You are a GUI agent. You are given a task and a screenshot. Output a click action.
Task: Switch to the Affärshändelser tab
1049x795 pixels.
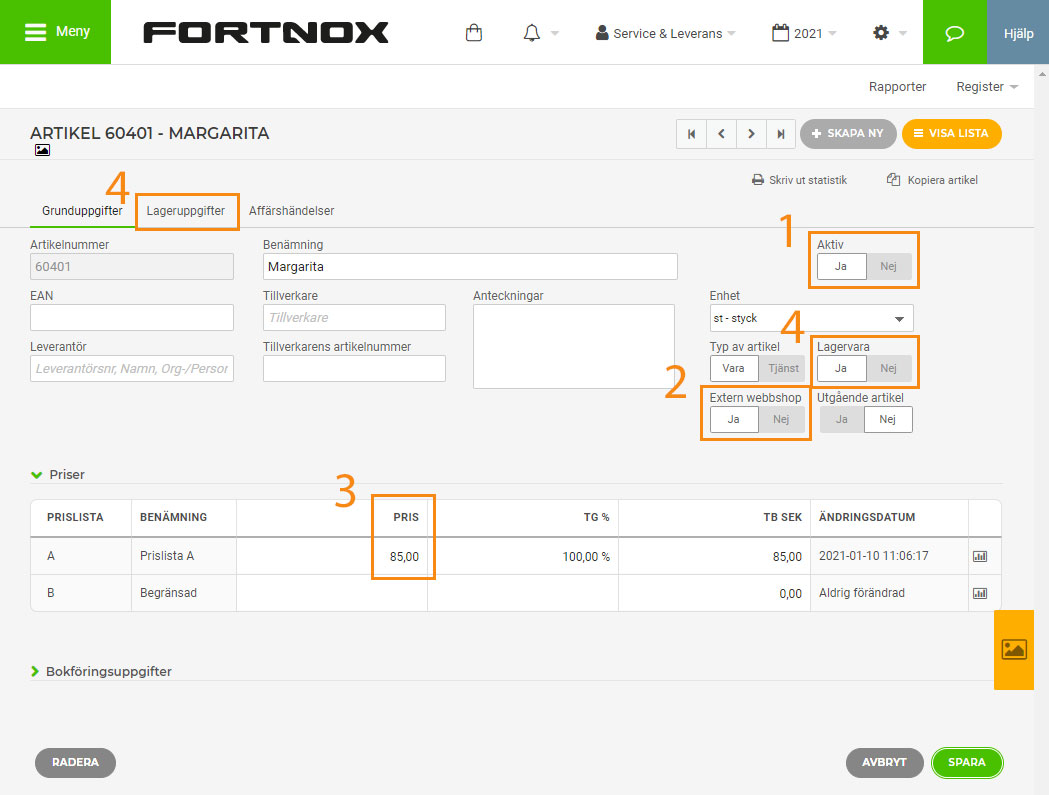click(292, 211)
